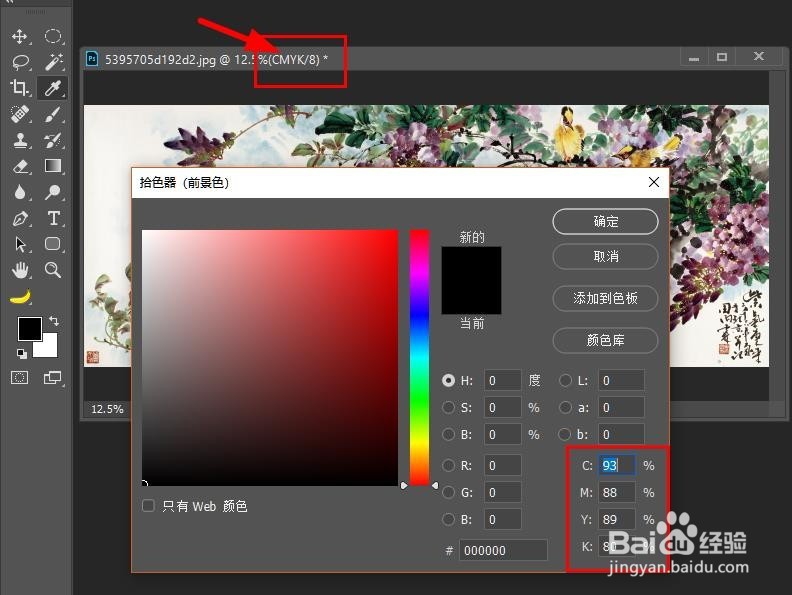Select the Type tool
792x595 pixels.
point(53,218)
